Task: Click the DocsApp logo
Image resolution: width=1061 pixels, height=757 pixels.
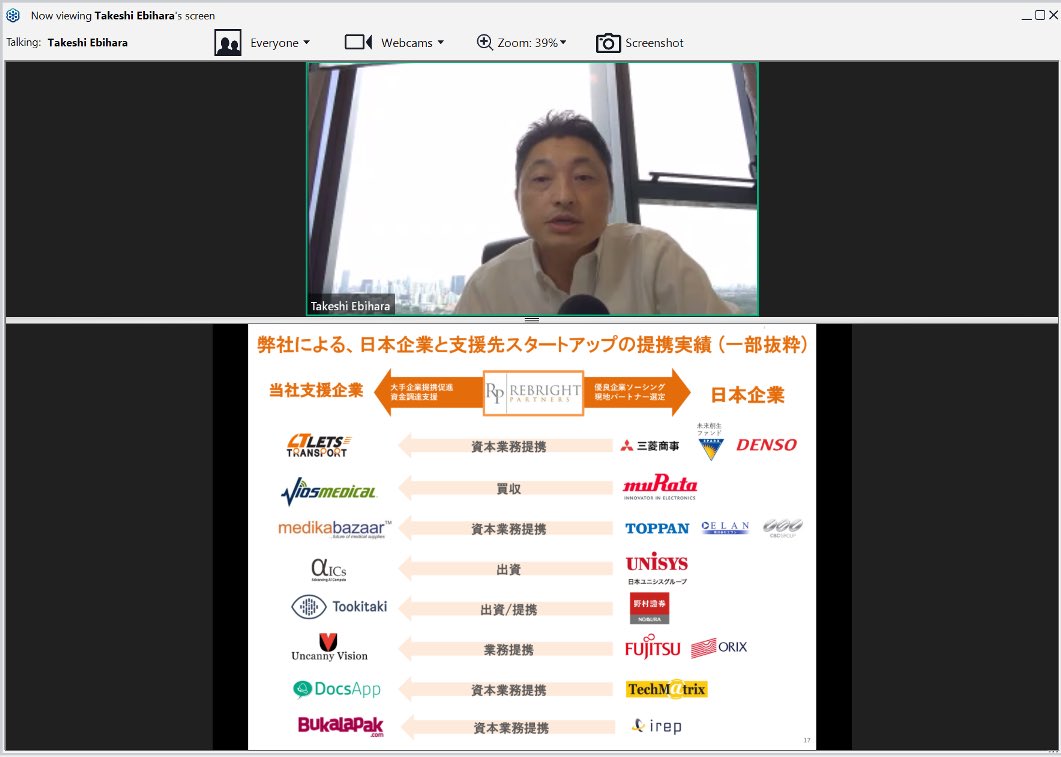Action: click(x=336, y=689)
